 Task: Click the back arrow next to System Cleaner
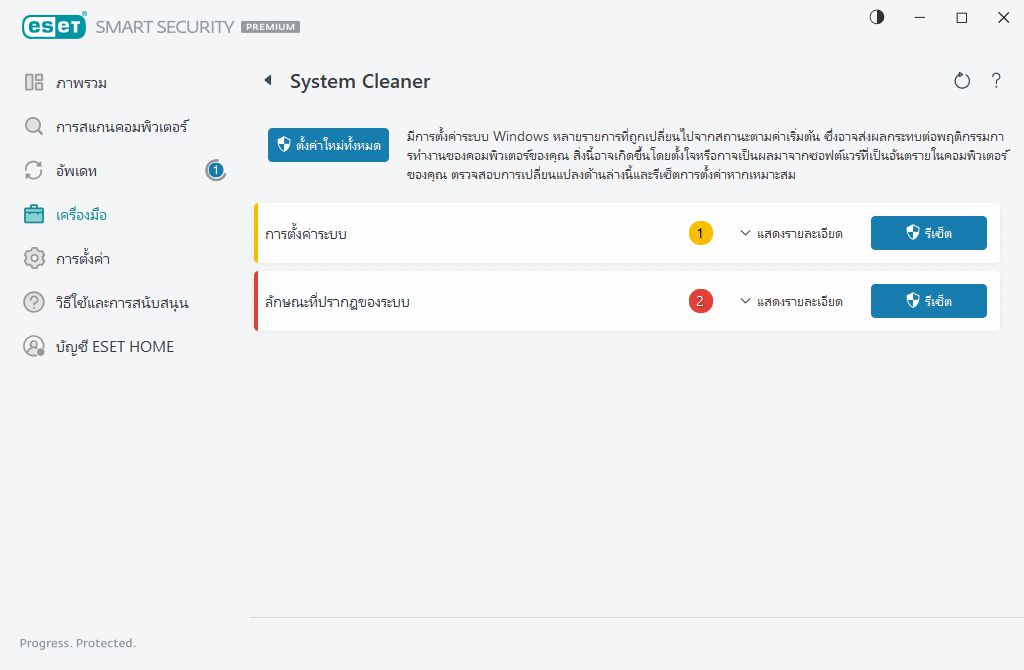pos(268,81)
